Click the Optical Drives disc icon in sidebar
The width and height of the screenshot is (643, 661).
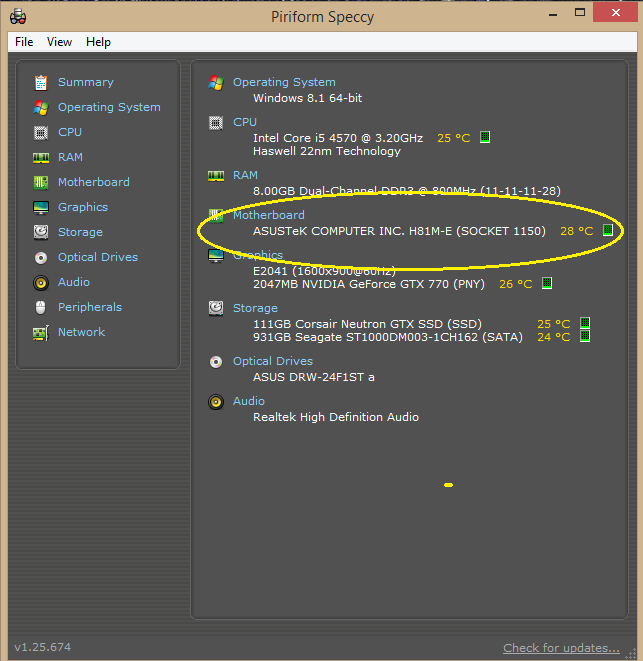41,258
